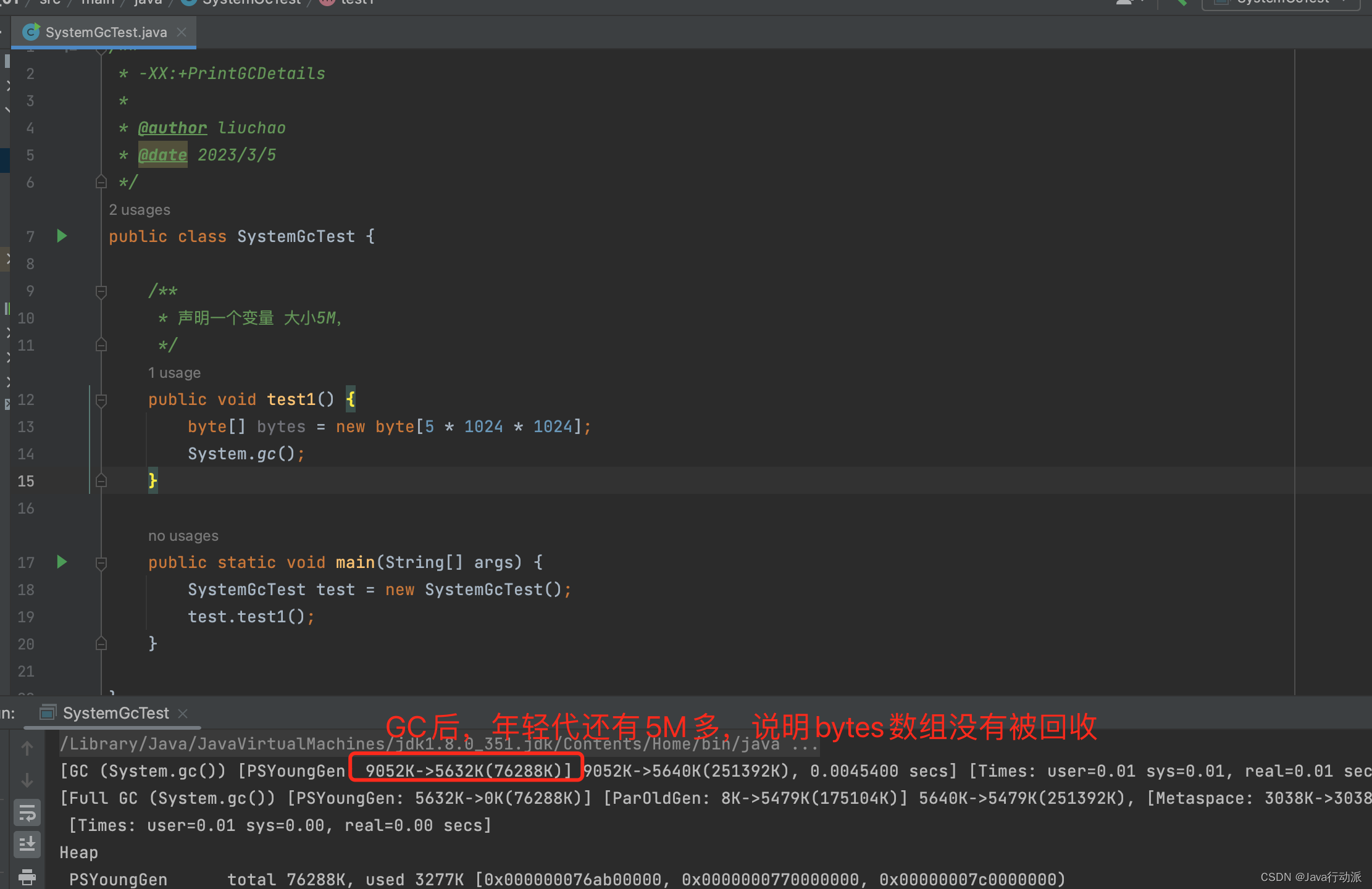Collapse the test1 method fold marker
Viewport: 1372px width, 889px height.
[x=101, y=400]
